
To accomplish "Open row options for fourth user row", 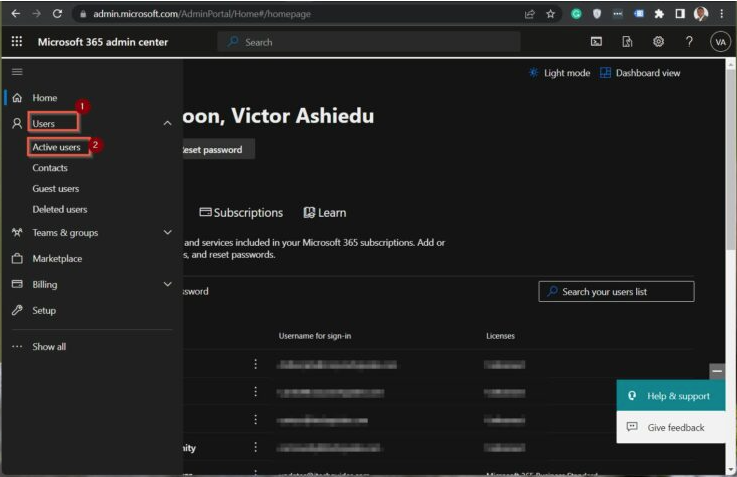I will point(255,447).
